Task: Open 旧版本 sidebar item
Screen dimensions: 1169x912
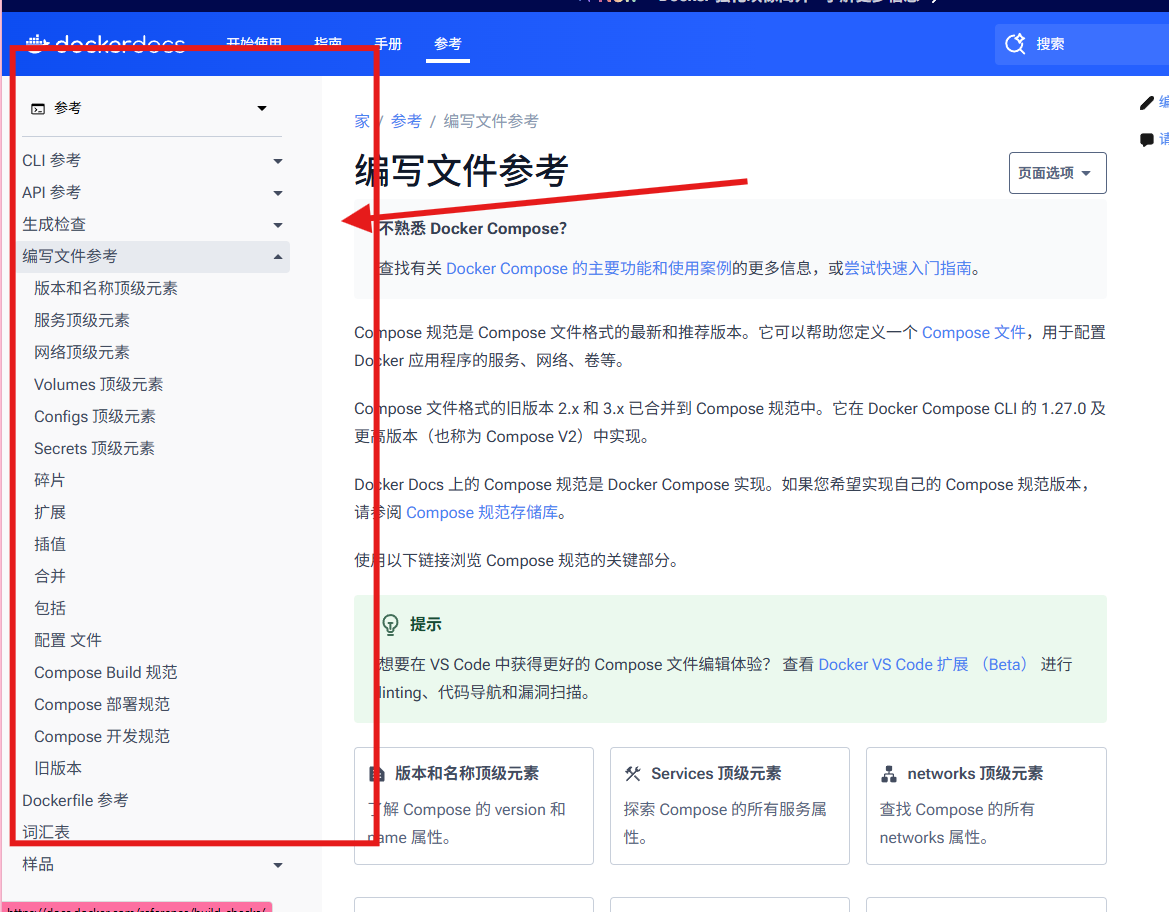Action: (x=58, y=769)
